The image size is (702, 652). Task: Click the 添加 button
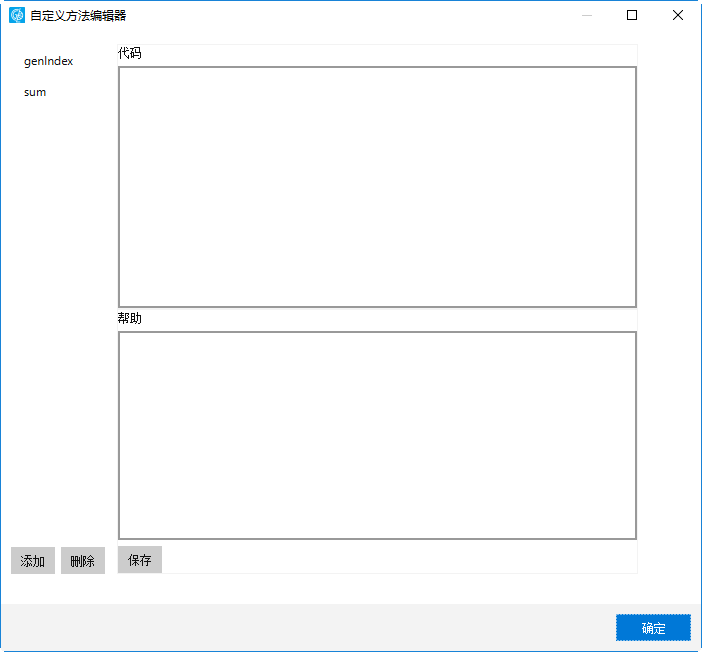[x=33, y=560]
